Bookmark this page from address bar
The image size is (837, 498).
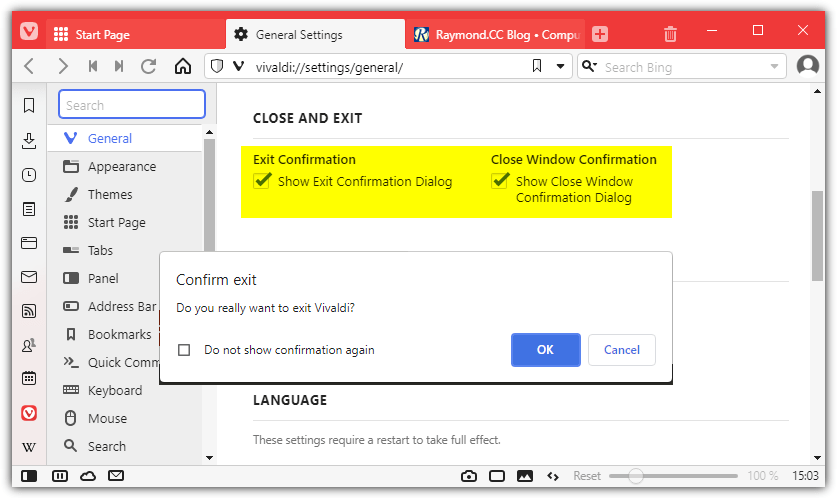[x=537, y=66]
